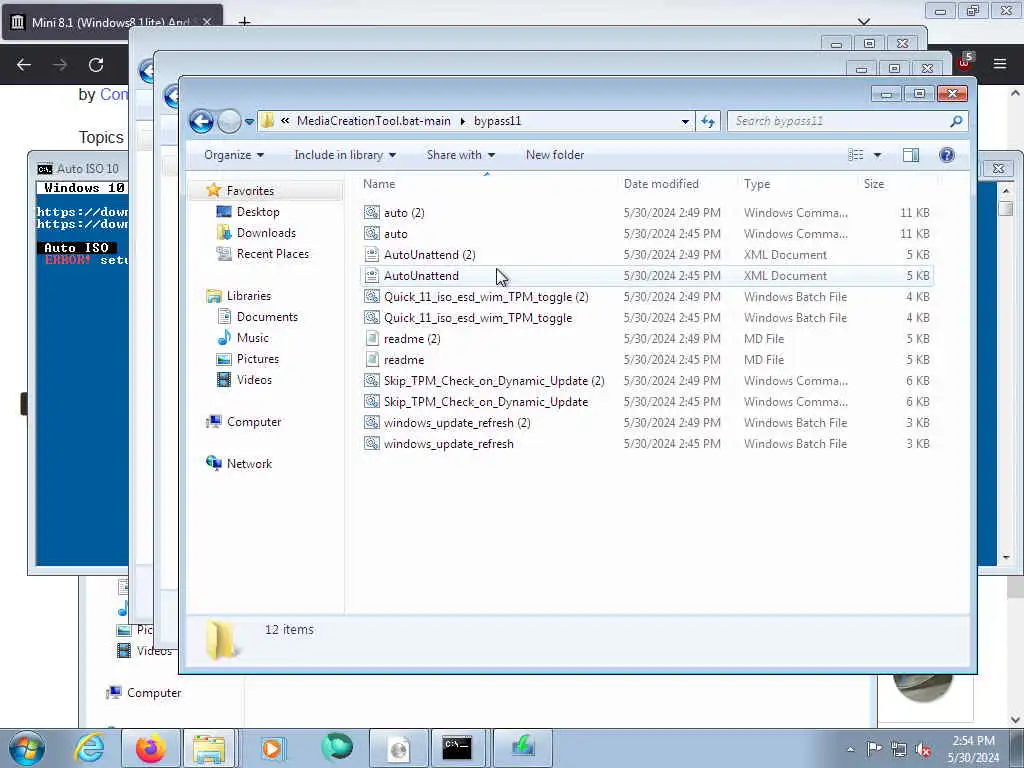Image resolution: width=1024 pixels, height=768 pixels.
Task: Expand the More view options arrow
Action: (x=877, y=155)
